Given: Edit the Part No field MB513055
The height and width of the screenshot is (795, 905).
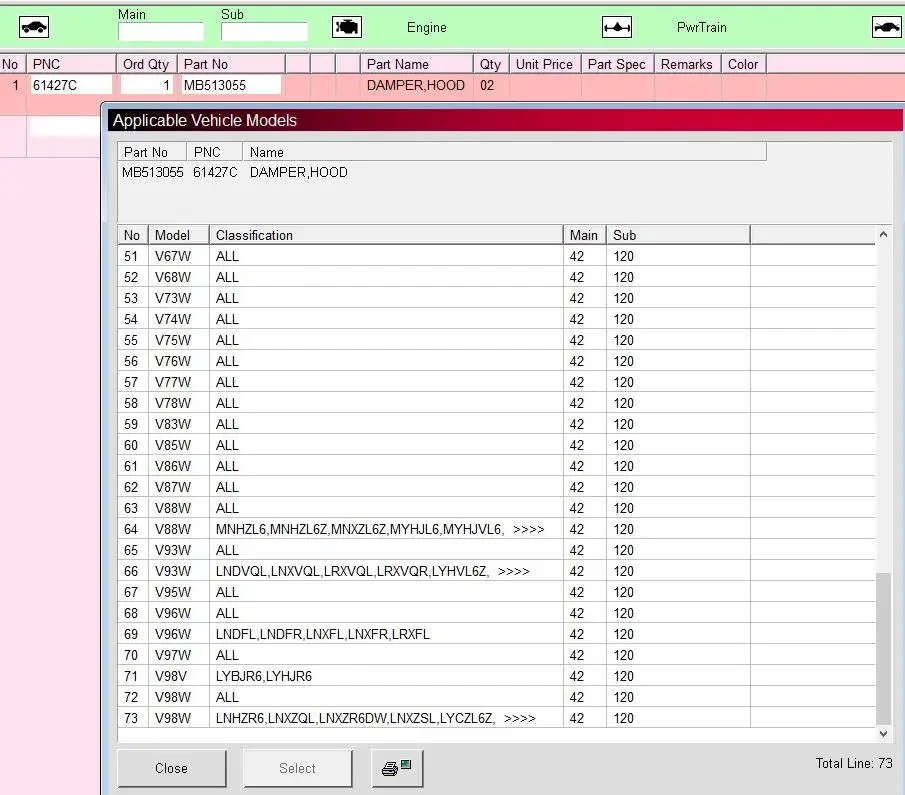Looking at the screenshot, I should pyautogui.click(x=231, y=85).
